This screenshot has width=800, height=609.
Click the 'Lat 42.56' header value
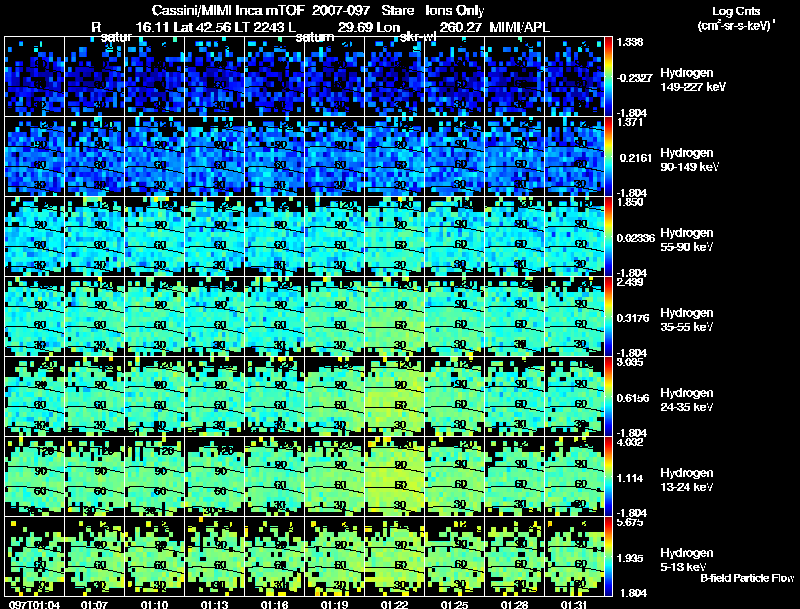[202, 27]
